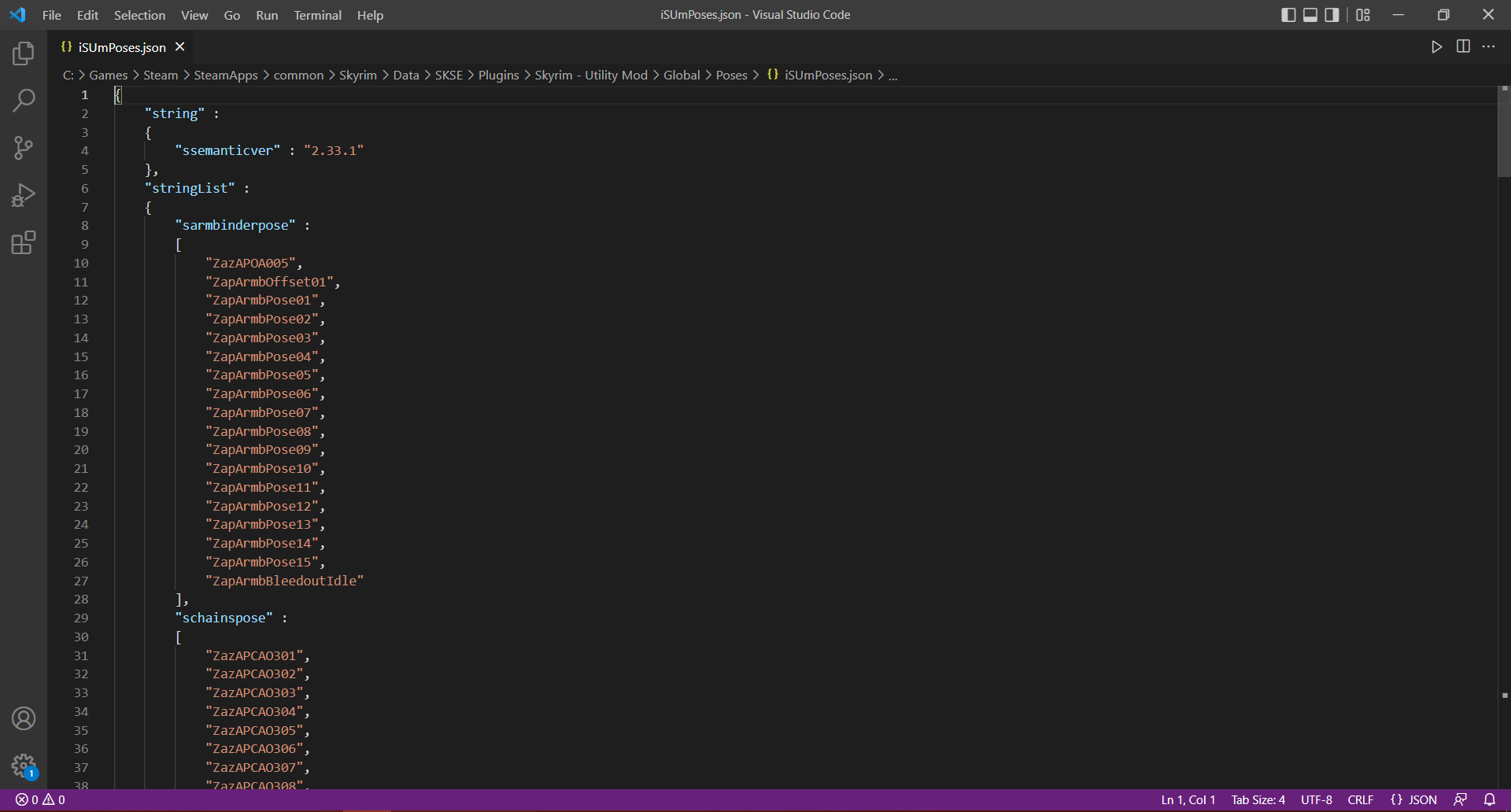Toggle the primary side bar layout icon
Viewport: 1511px width, 812px height.
1288,15
